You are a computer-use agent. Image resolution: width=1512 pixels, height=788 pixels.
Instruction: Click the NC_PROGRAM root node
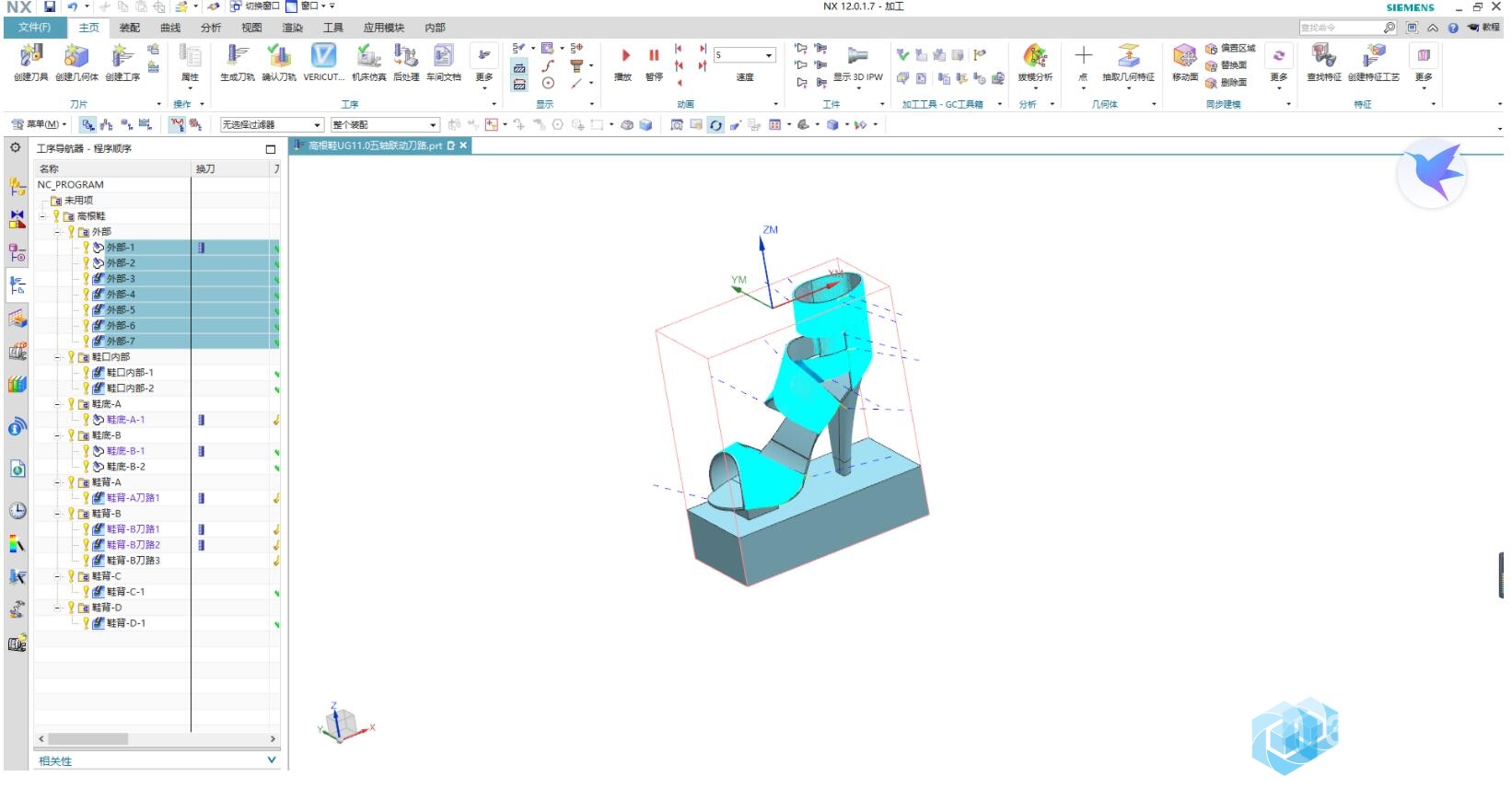coord(70,185)
